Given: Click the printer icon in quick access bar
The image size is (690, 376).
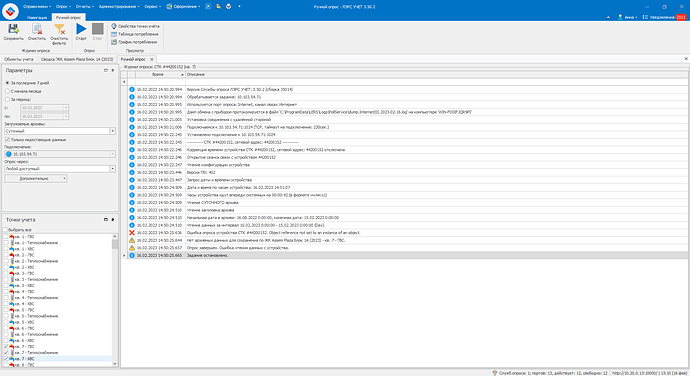Looking at the screenshot, I should click(x=228, y=7).
